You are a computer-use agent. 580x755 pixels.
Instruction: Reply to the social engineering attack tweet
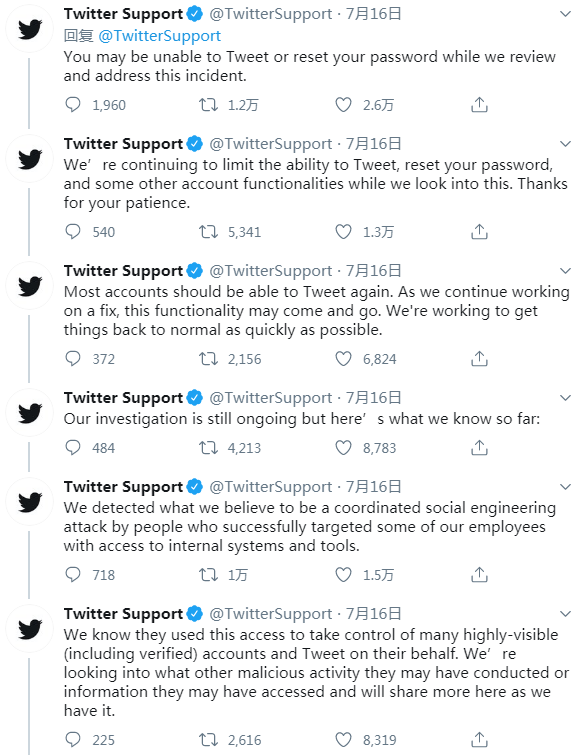coord(73,574)
